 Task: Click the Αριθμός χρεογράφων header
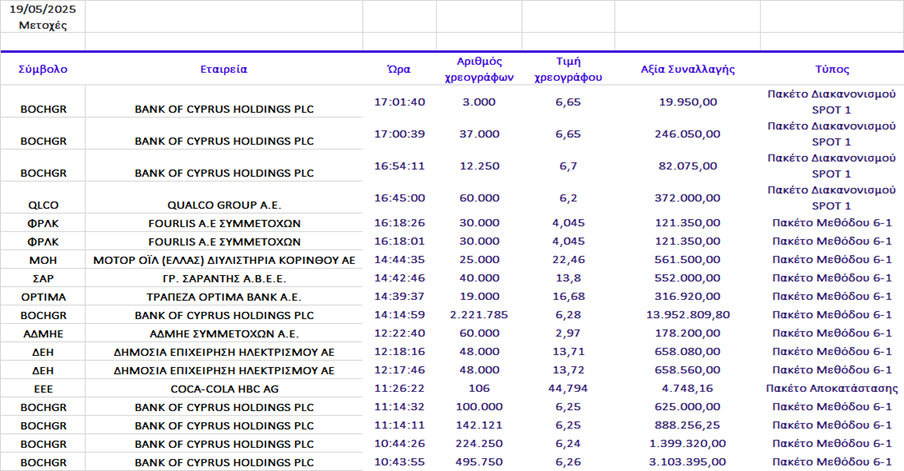[479, 69]
